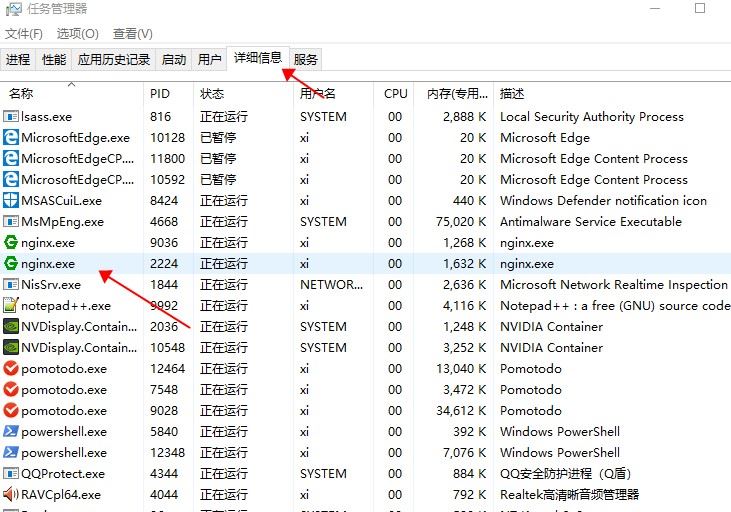The image size is (731, 512).
Task: Open the 文件(F) menu
Action: tap(24, 34)
